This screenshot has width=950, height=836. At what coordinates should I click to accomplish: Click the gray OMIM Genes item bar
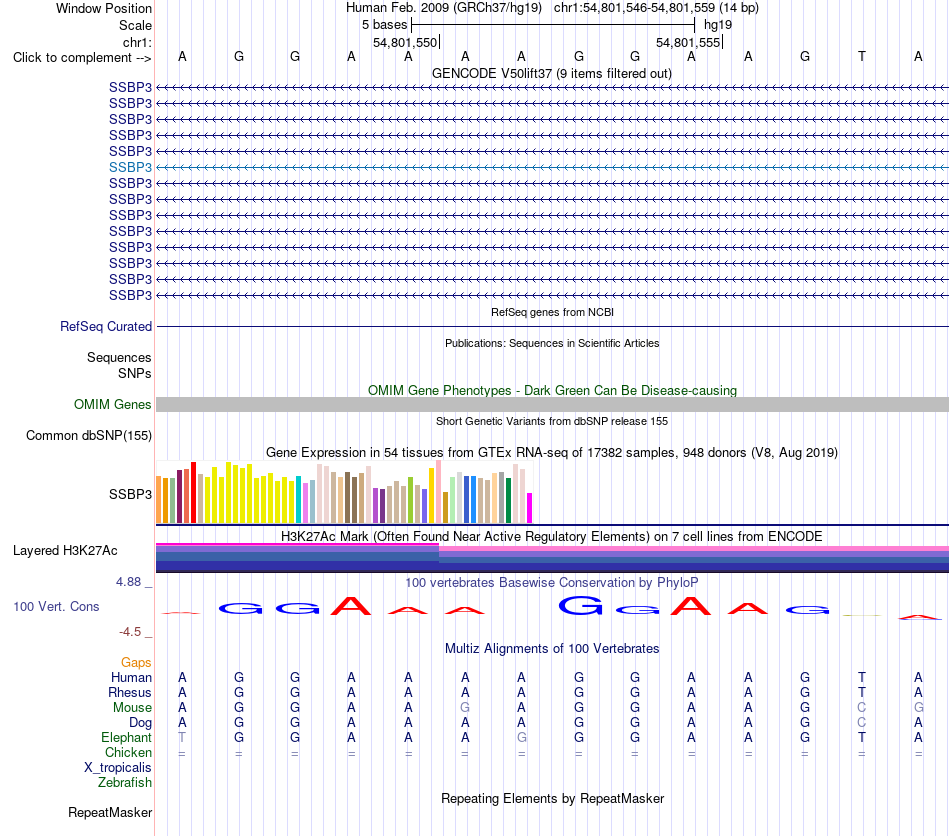click(x=552, y=405)
